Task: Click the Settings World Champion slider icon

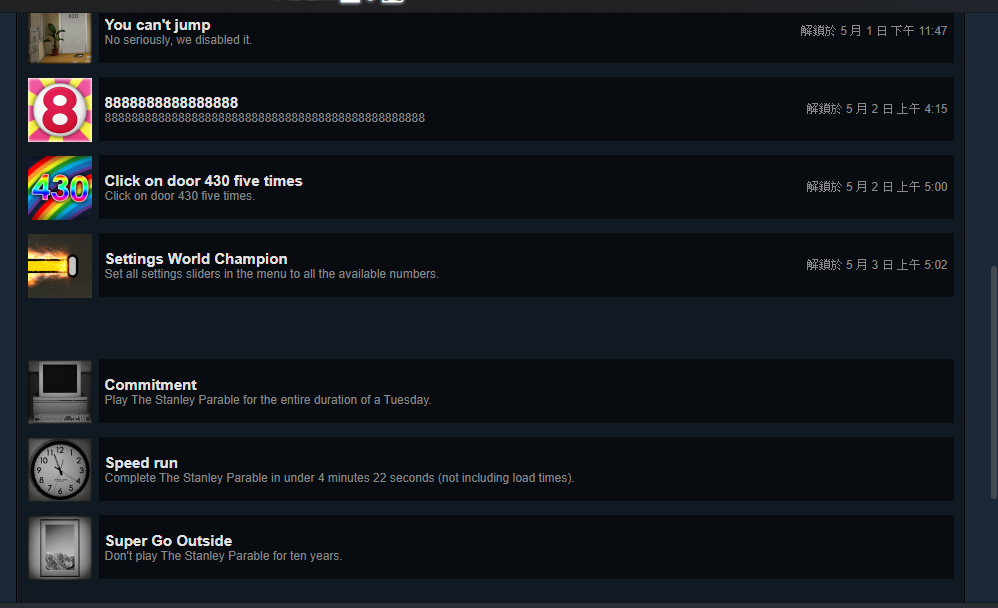Action: (60, 266)
